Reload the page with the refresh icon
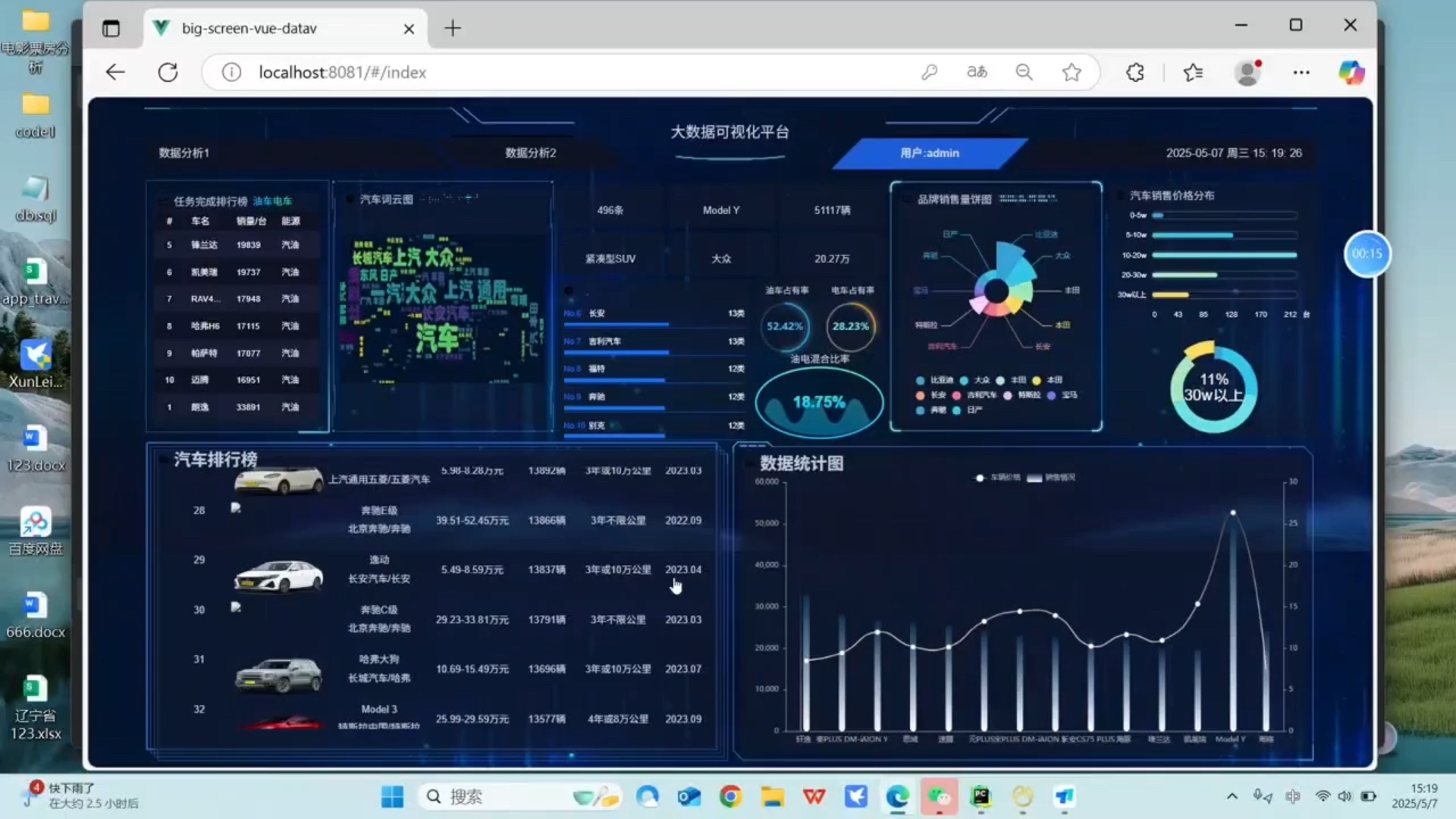 coord(168,72)
